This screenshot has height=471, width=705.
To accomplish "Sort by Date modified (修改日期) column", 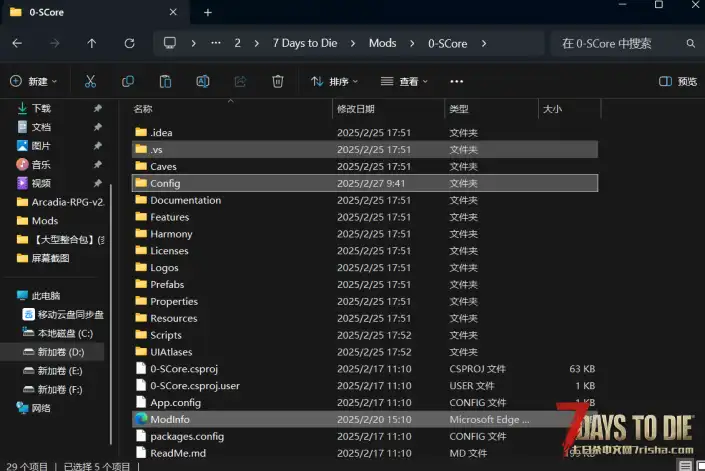I will pos(356,109).
